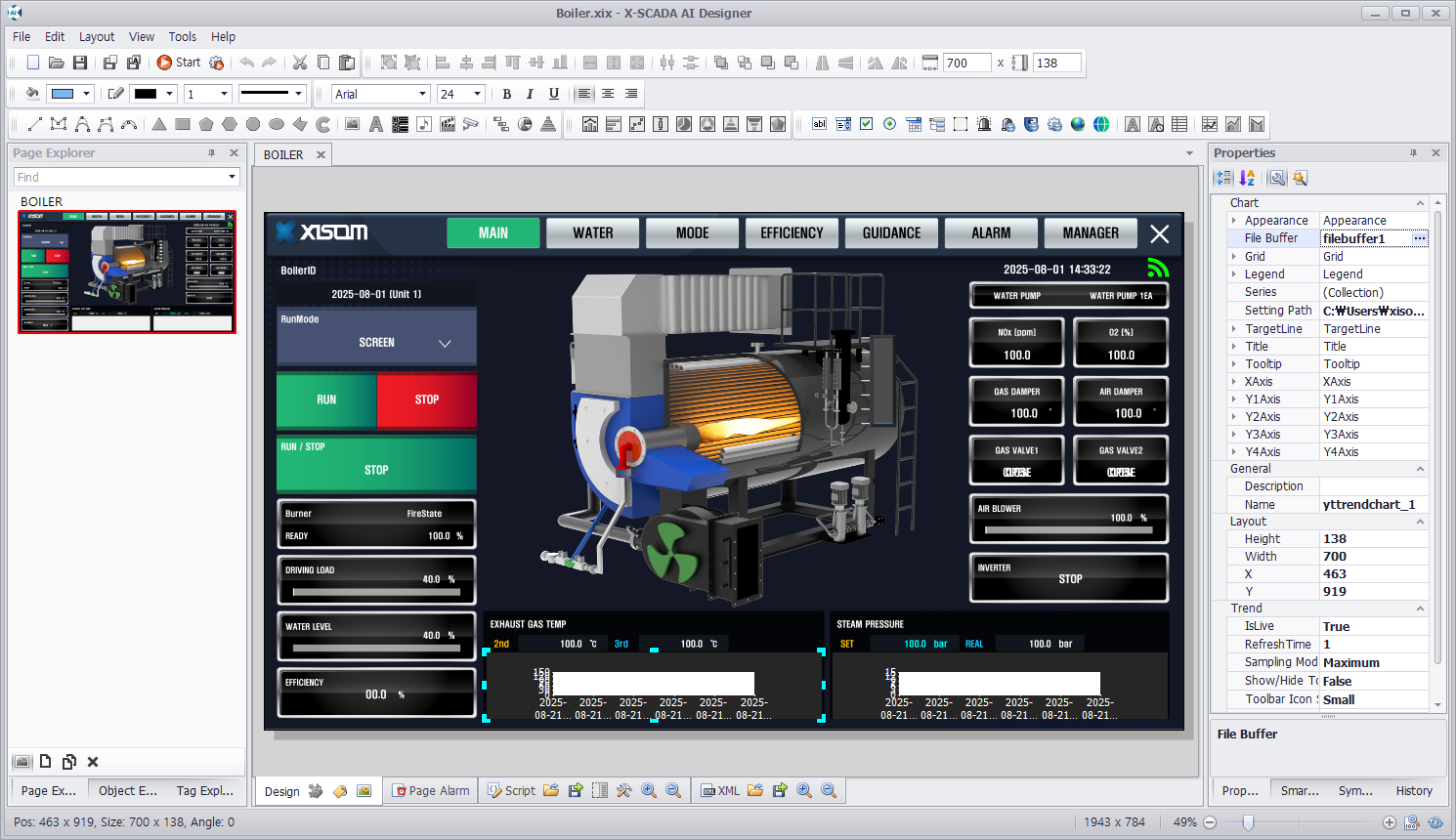This screenshot has height=840, width=1456.
Task: Select the rectangle shape tool
Action: point(183,124)
